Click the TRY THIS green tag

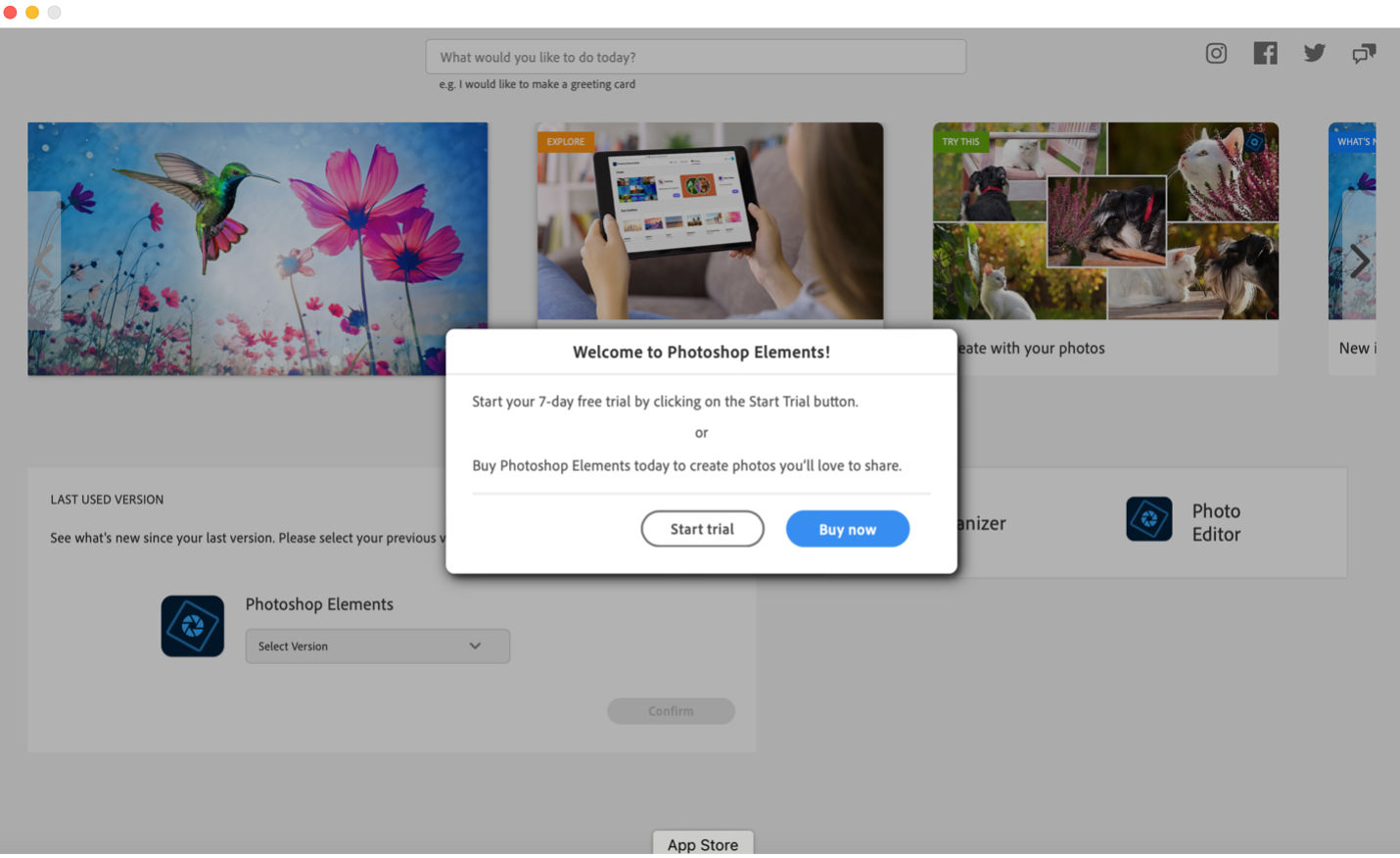[960, 142]
